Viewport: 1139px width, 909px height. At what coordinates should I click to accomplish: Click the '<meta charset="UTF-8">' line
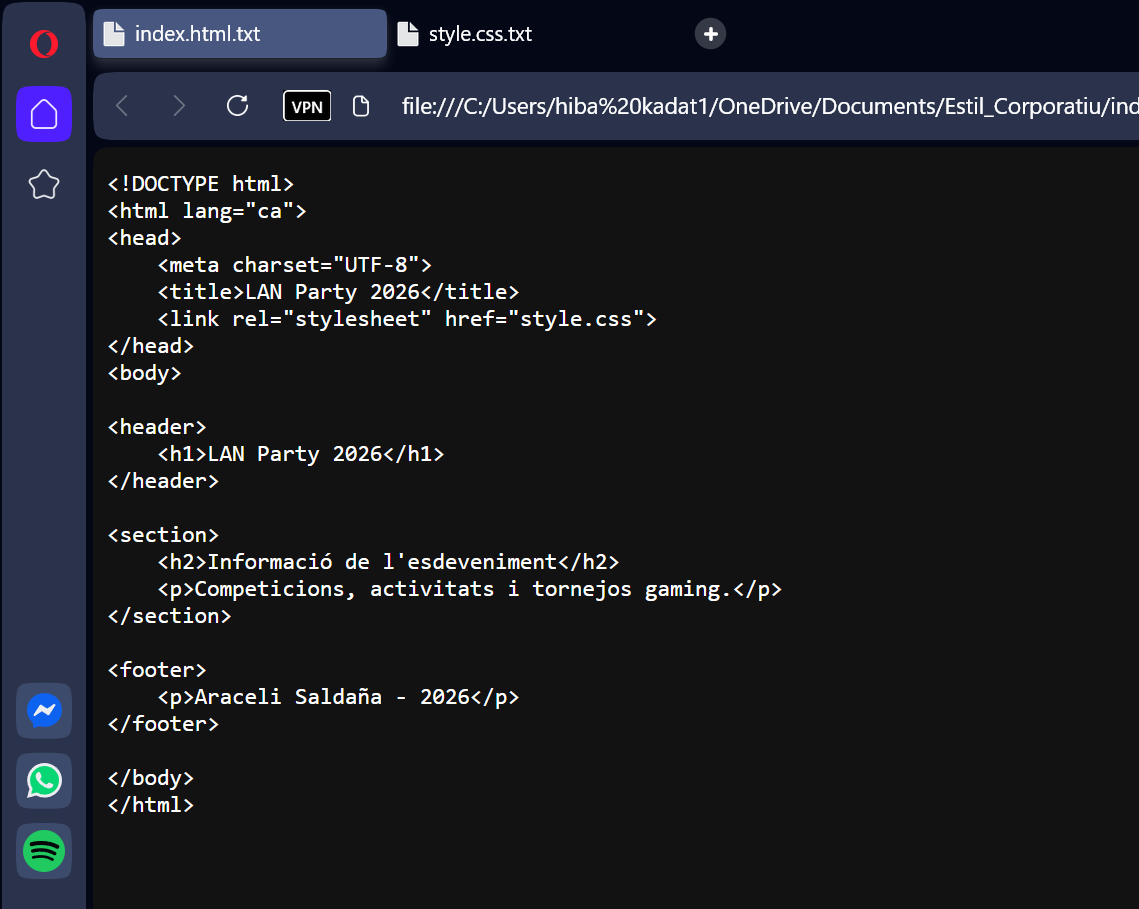(294, 264)
